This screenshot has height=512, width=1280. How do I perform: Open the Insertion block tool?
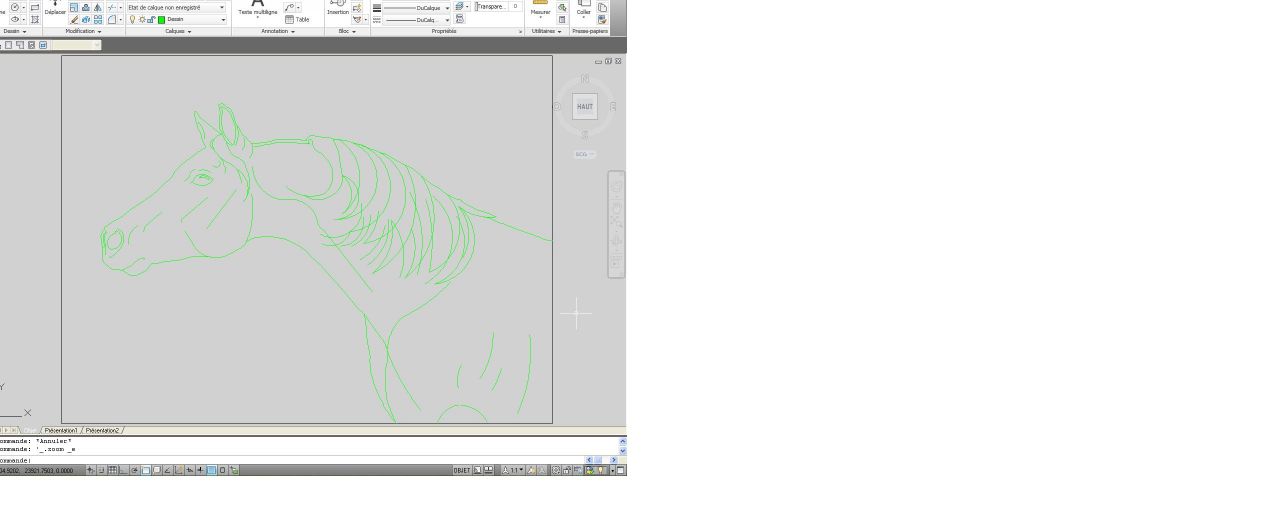[338, 8]
